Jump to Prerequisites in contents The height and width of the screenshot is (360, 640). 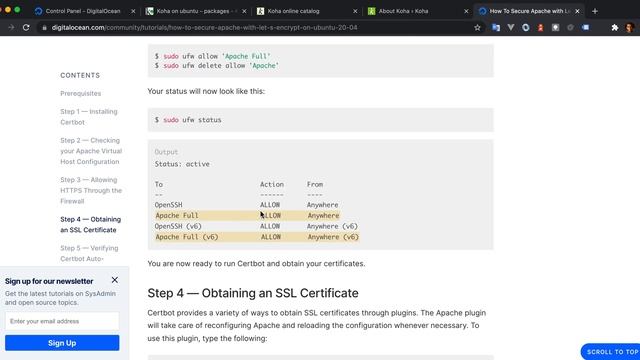80,93
